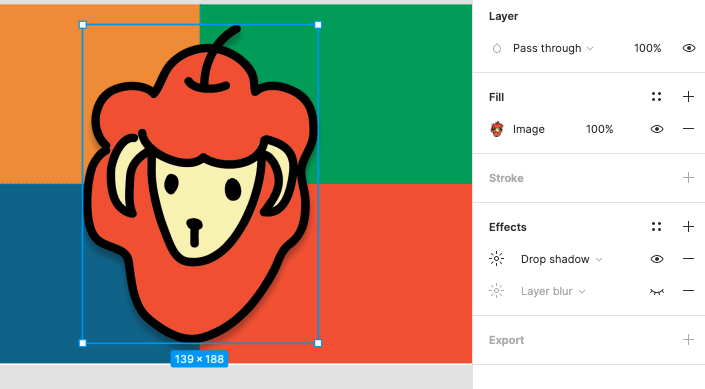This screenshot has width=705, height=389.
Task: Add a stroke with the plus icon
Action: (688, 178)
